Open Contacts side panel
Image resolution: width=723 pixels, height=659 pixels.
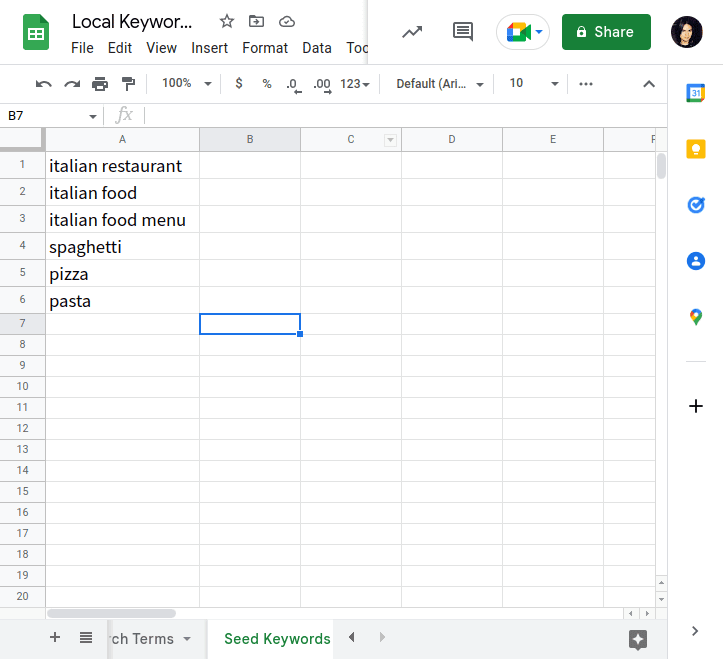click(695, 261)
